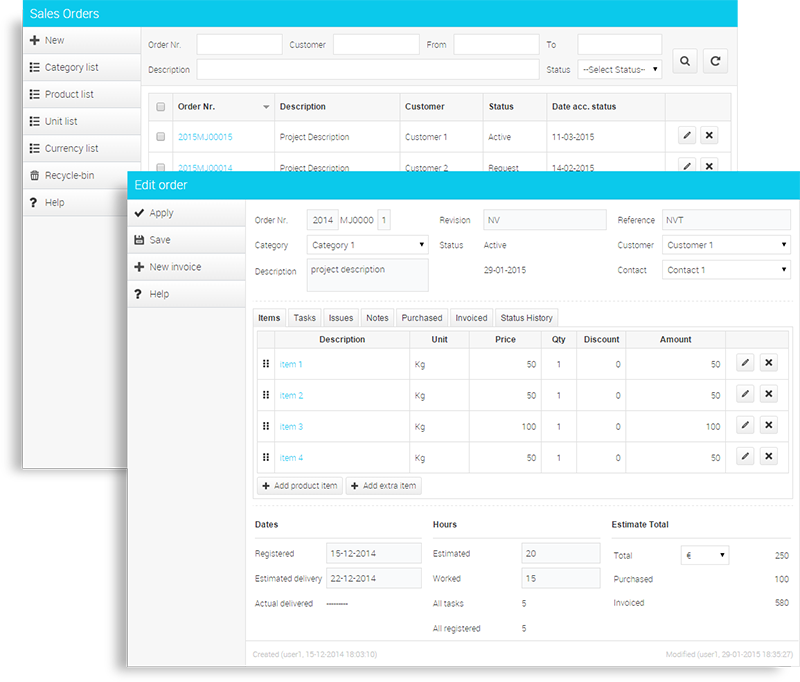This screenshot has width=800, height=682.
Task: Grab the drag handle beside Item 2
Action: (x=266, y=395)
